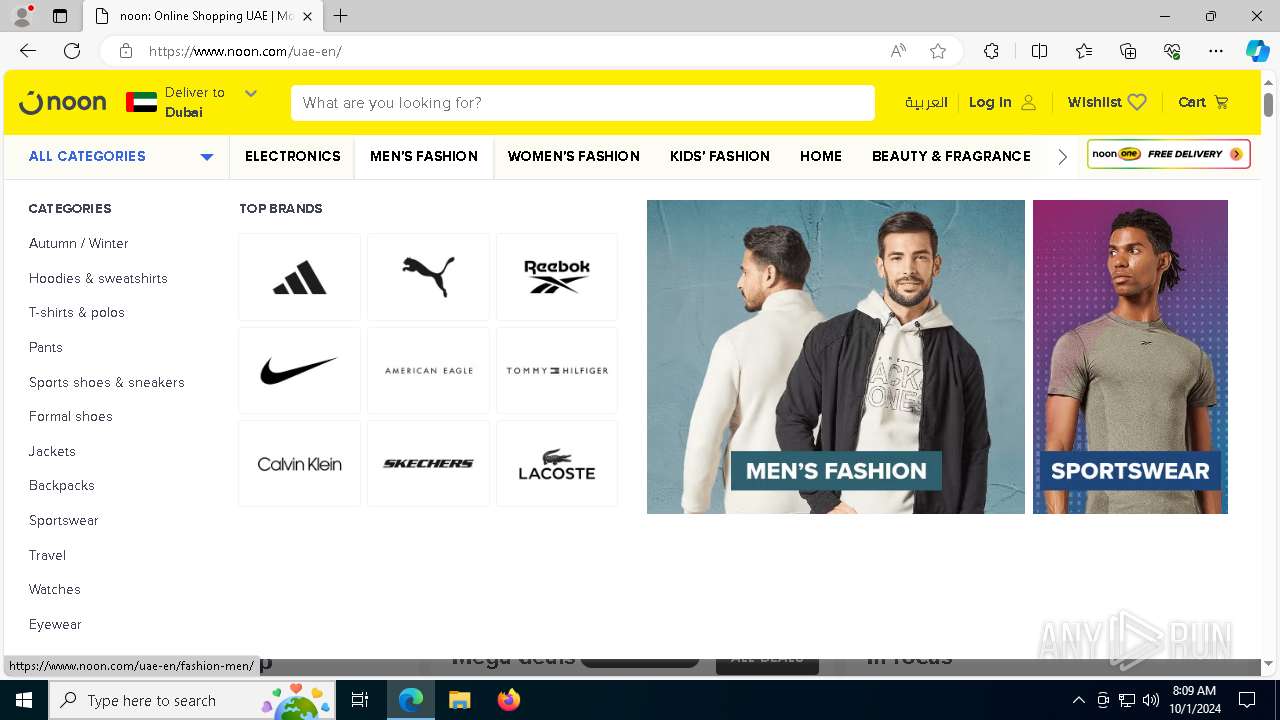Open the Kids' Fashion menu

tap(720, 156)
